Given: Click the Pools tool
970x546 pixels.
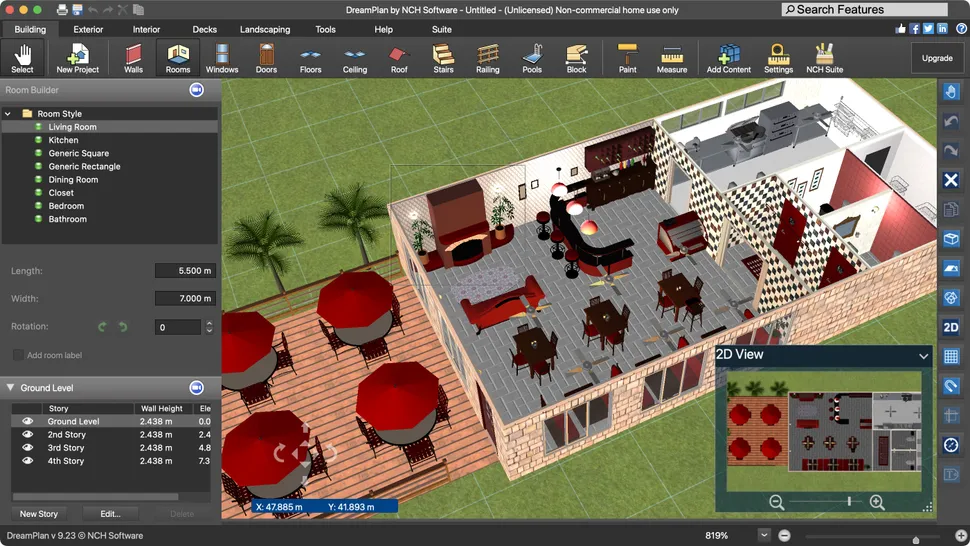Looking at the screenshot, I should (x=532, y=58).
